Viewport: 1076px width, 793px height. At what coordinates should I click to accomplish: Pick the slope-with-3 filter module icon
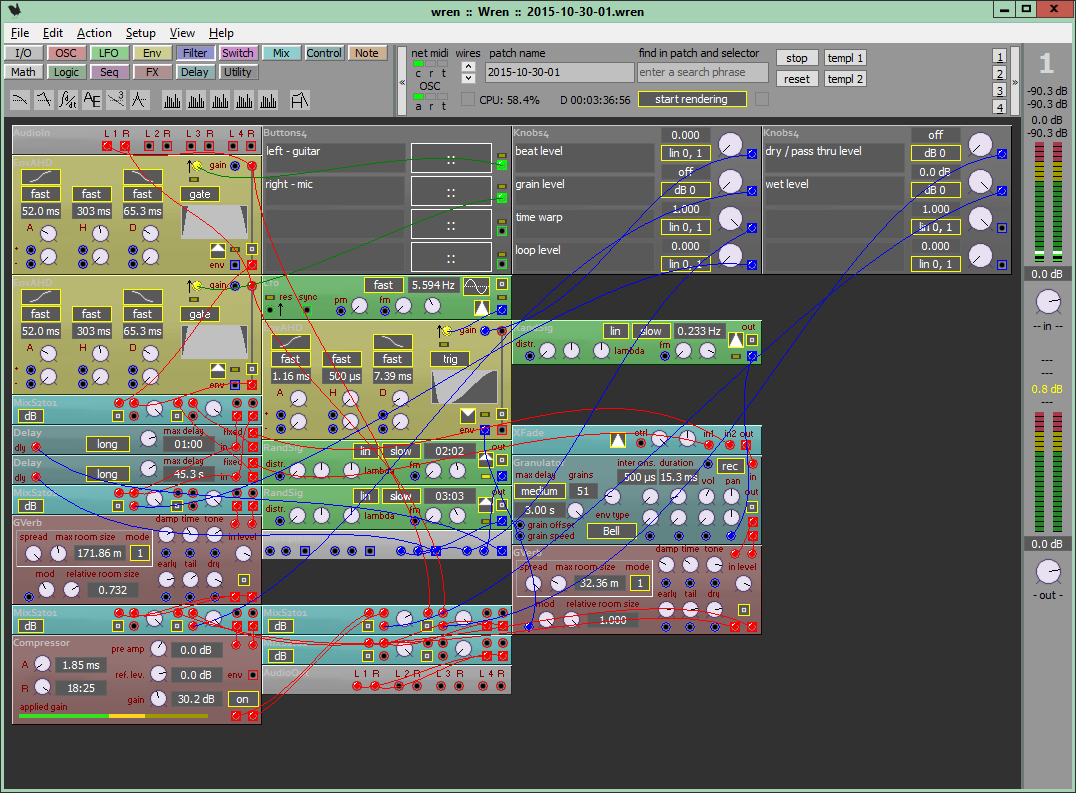coord(115,100)
